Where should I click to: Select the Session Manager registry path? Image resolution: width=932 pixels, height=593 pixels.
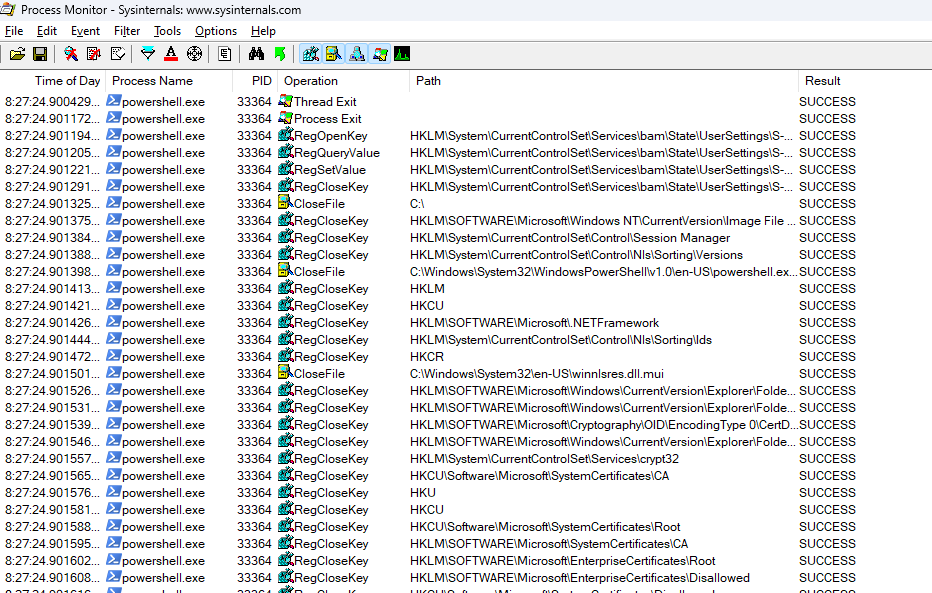point(570,238)
